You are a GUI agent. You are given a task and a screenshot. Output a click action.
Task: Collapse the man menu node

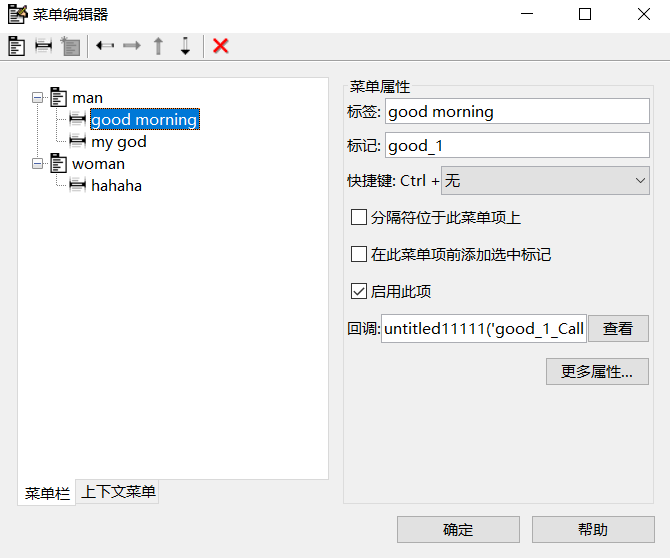pyautogui.click(x=38, y=98)
